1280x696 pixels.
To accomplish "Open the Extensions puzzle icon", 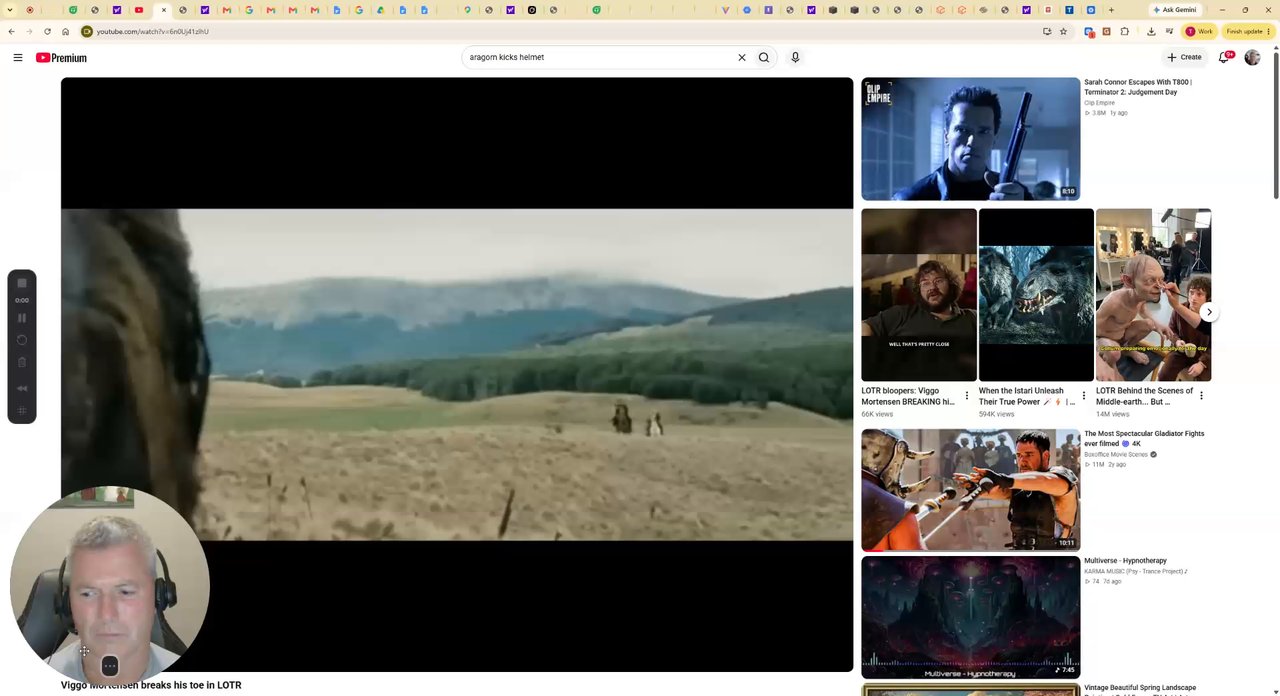I will (1124, 31).
